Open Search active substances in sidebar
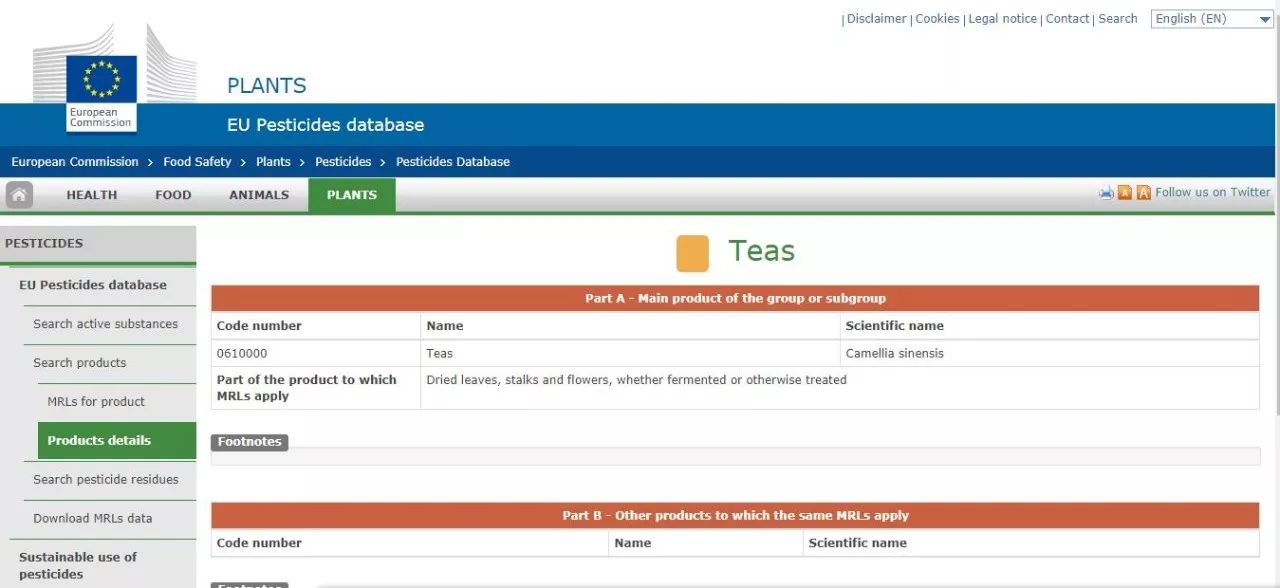1280x588 pixels. pos(105,324)
